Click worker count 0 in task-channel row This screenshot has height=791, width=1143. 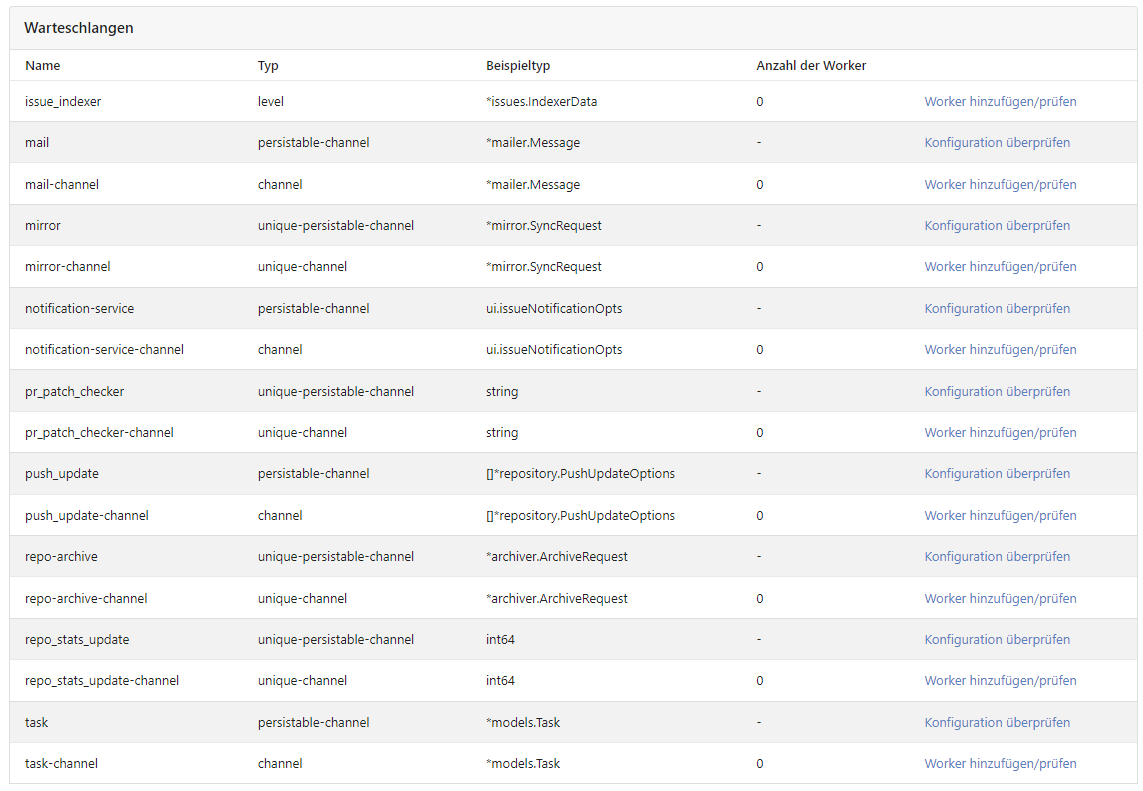(x=760, y=763)
